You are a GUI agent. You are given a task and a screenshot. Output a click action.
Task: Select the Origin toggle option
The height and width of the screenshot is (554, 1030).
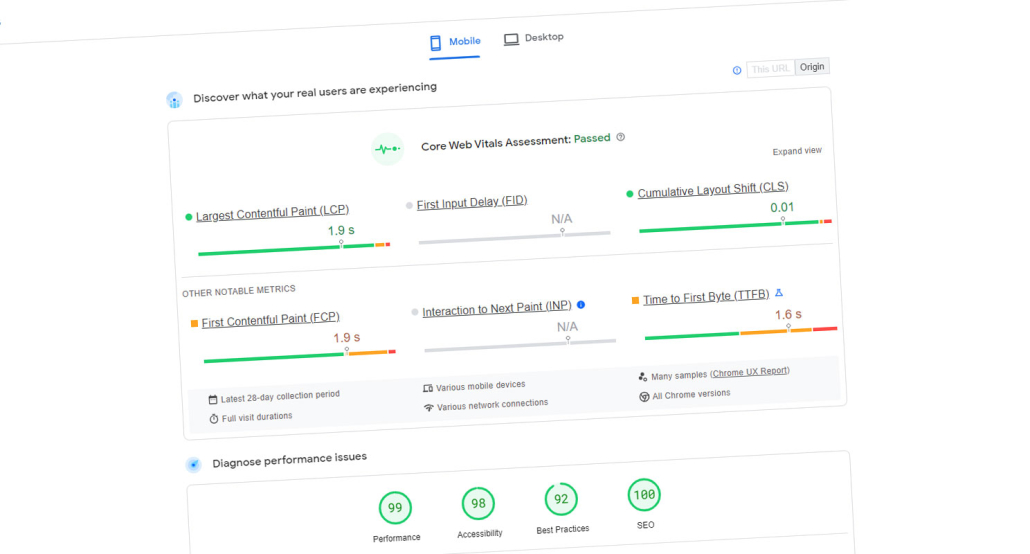(812, 67)
